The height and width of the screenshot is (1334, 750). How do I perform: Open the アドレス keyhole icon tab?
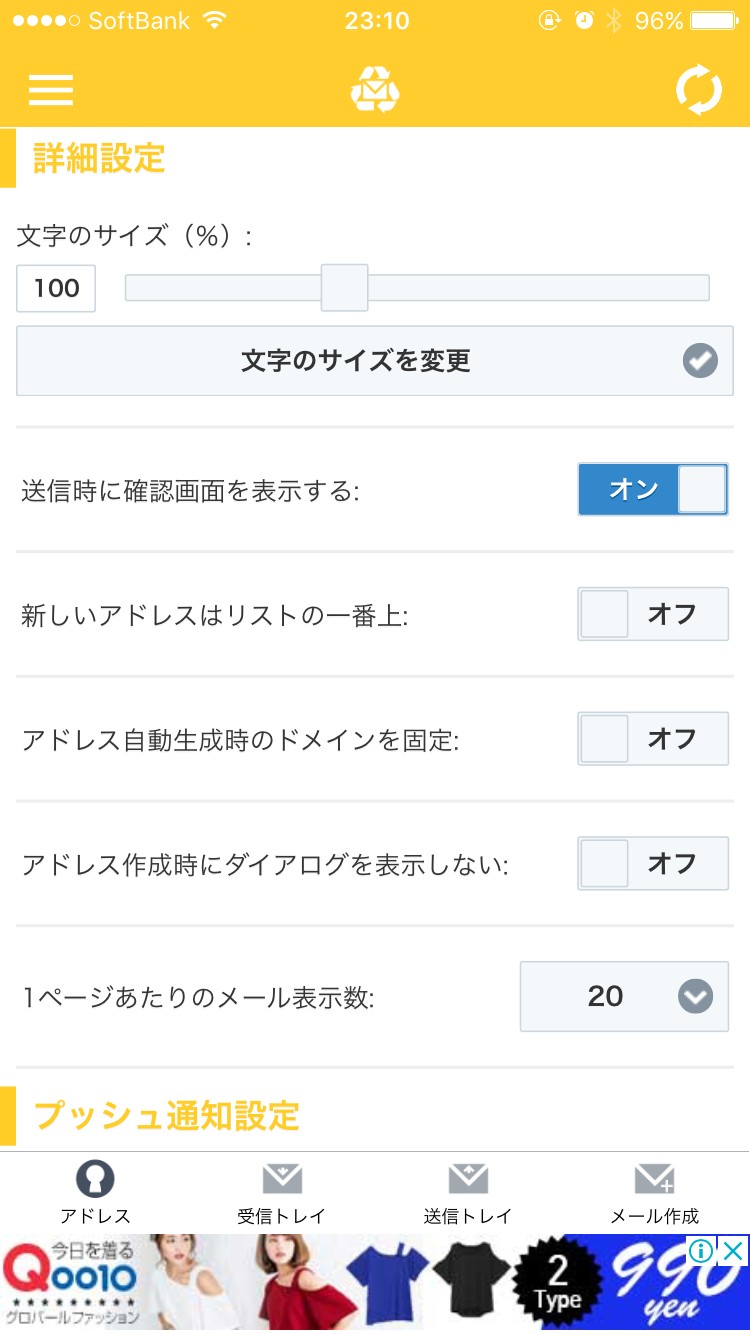coord(95,1180)
